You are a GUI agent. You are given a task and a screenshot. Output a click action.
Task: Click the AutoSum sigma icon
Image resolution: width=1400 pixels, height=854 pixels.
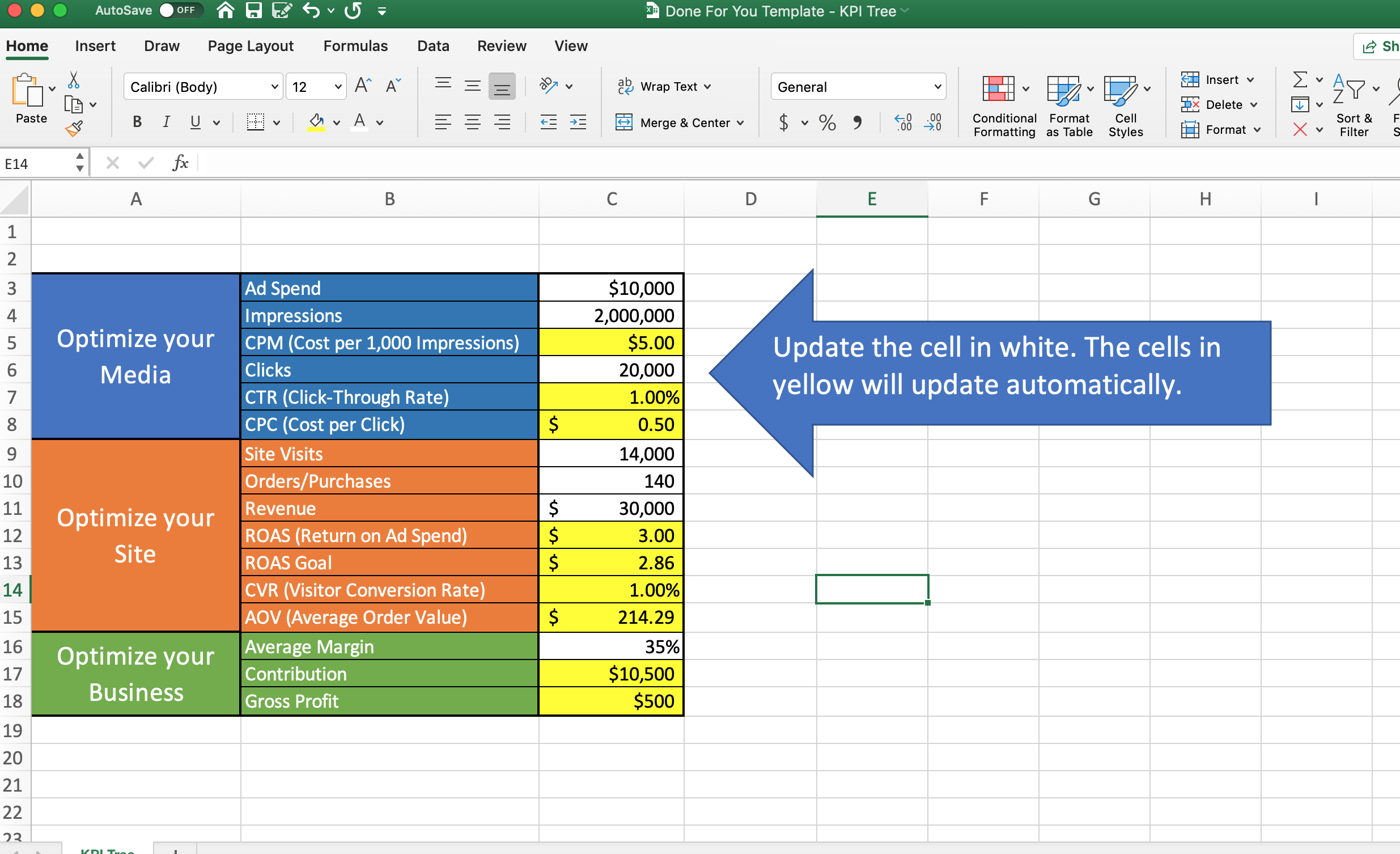coord(1300,79)
